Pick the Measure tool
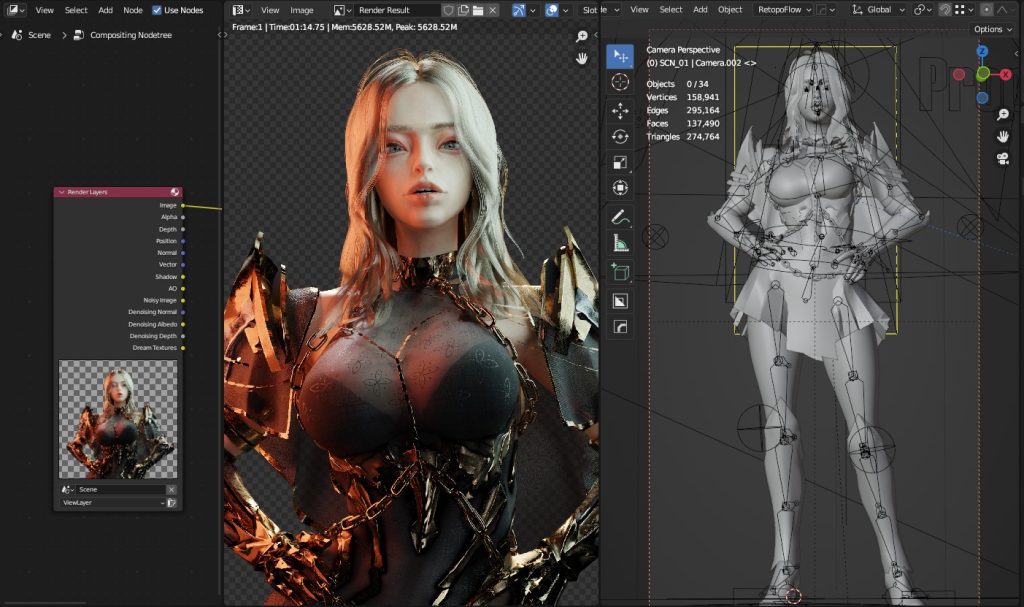This screenshot has height=607, width=1024. click(620, 242)
